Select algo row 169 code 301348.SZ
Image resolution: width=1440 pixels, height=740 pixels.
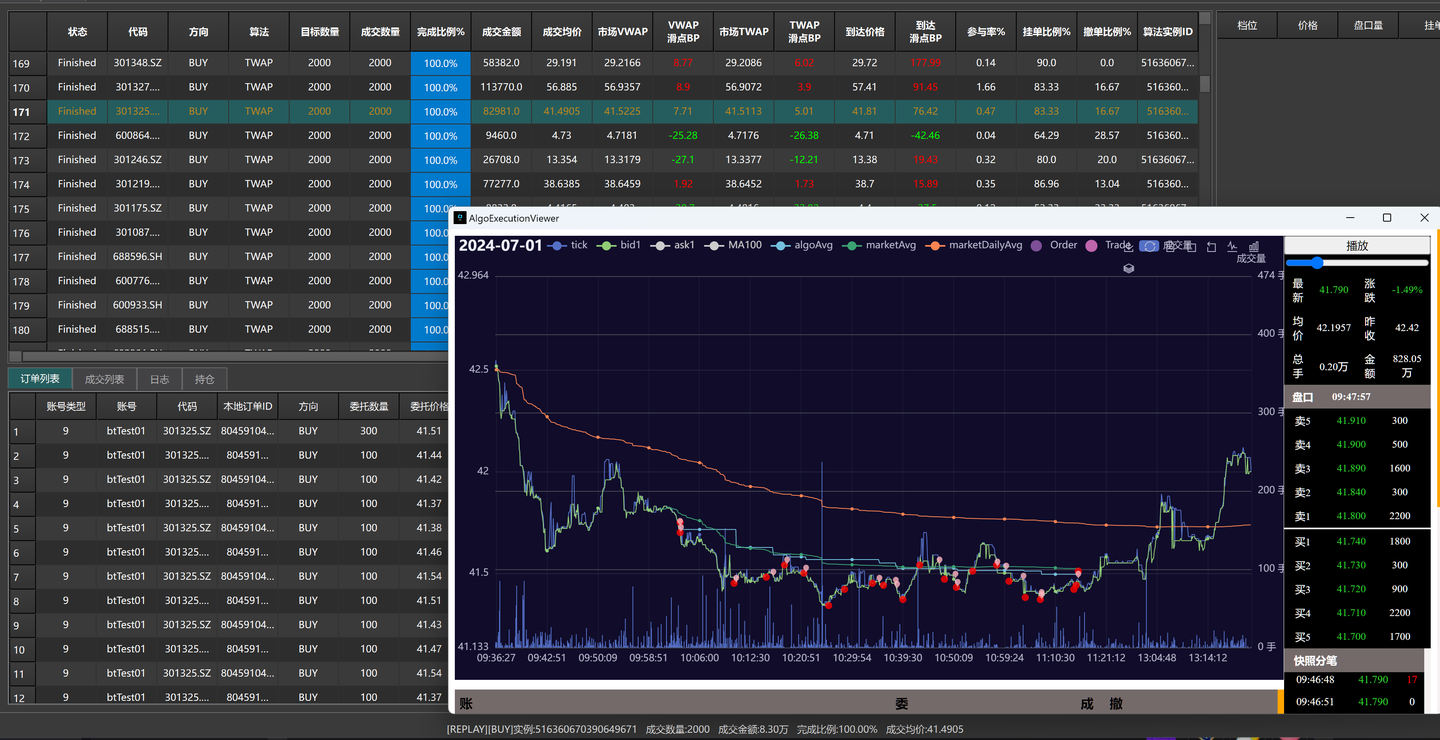click(x=138, y=63)
